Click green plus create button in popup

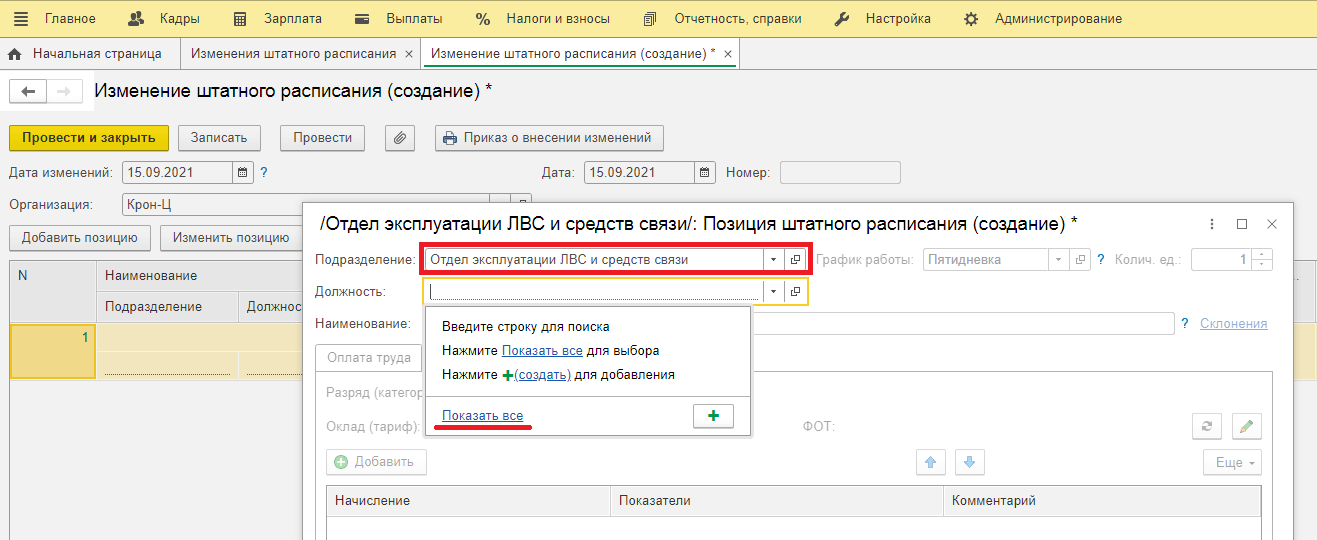(x=713, y=416)
